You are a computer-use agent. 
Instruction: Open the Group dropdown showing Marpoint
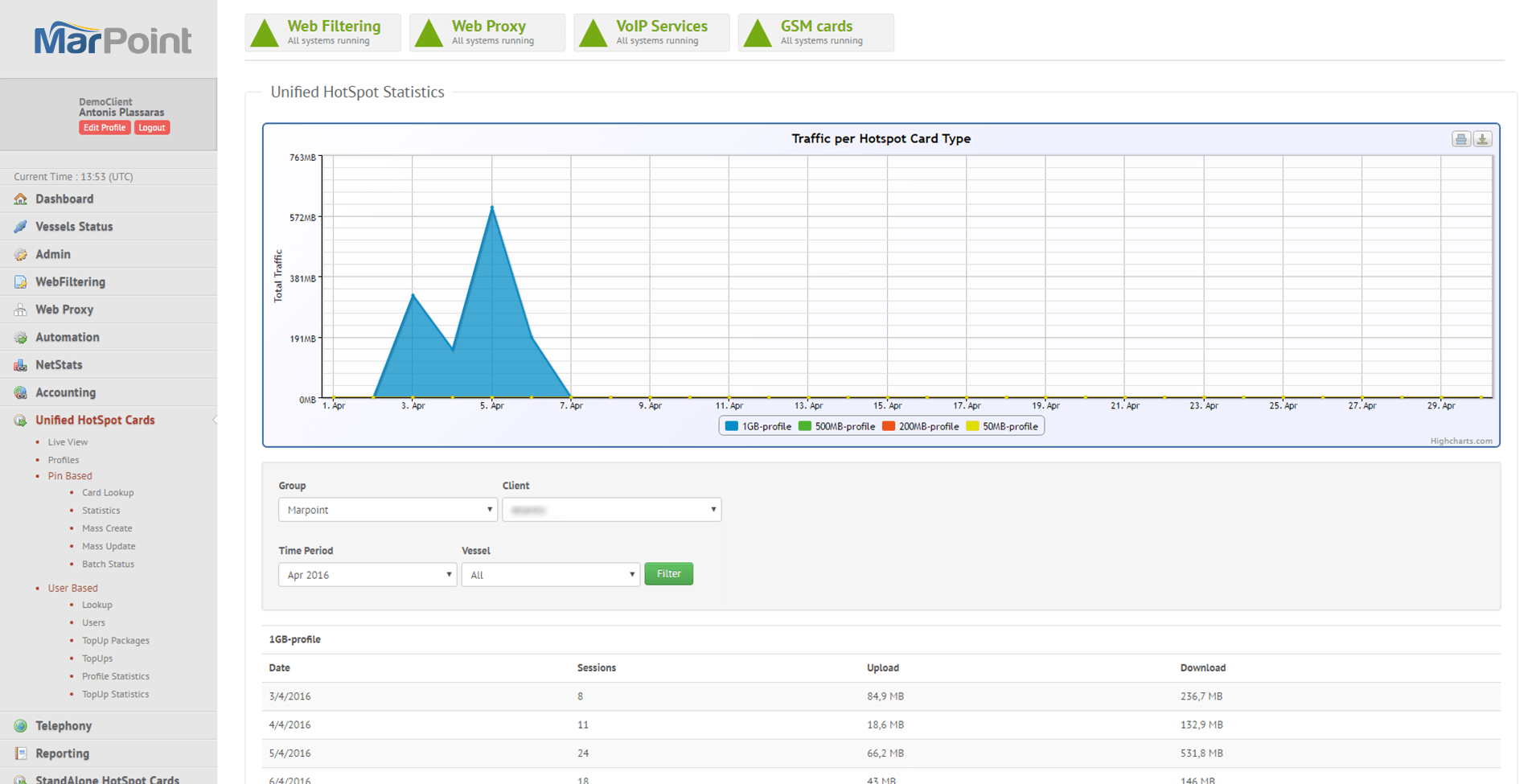pos(388,510)
